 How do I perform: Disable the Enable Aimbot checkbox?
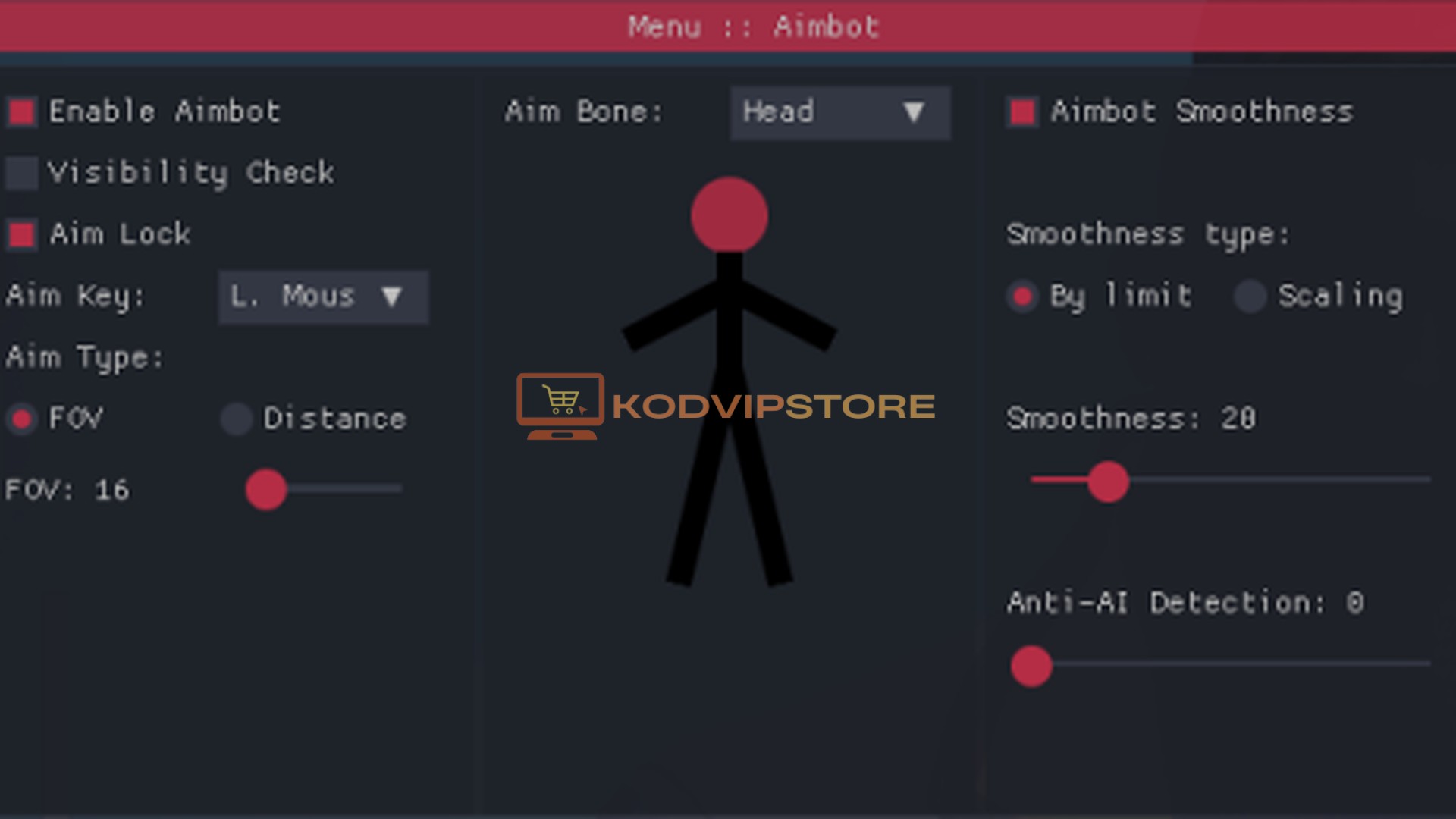pyautogui.click(x=22, y=112)
